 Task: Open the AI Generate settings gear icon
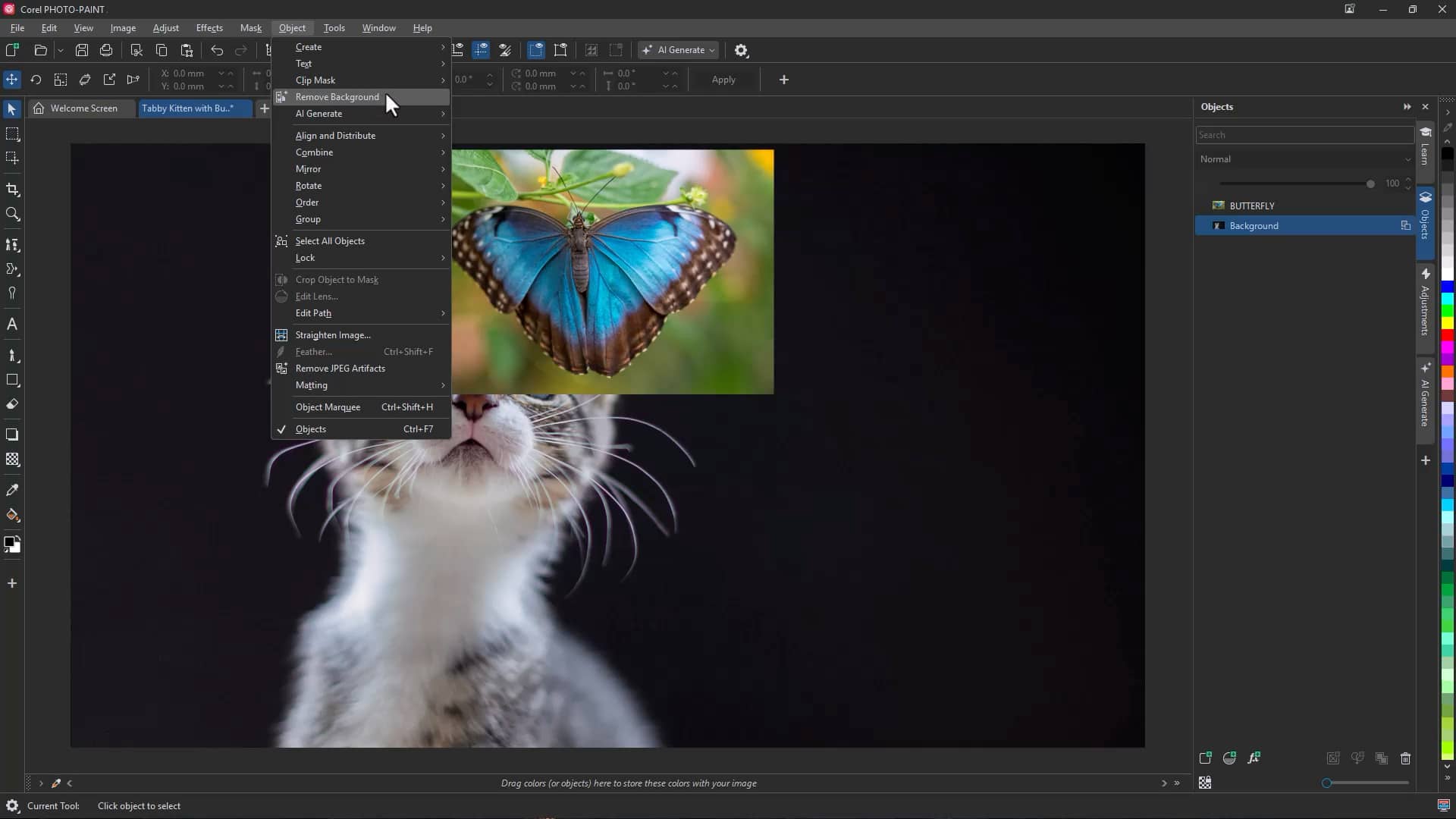(x=741, y=50)
